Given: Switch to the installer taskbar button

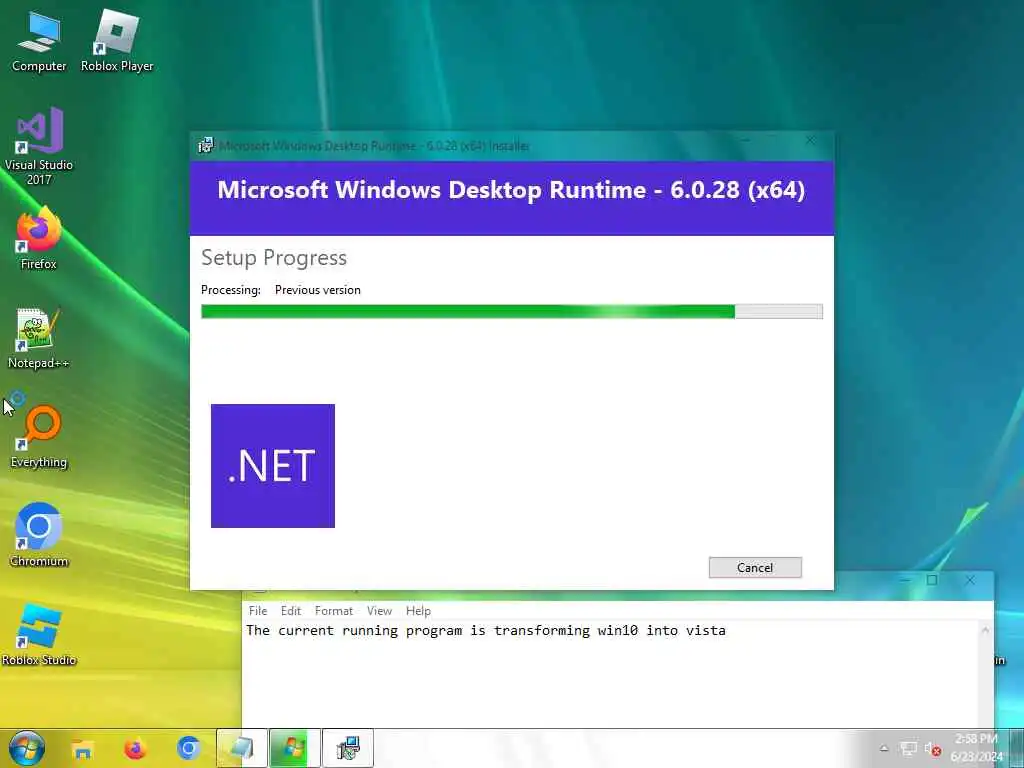Looking at the screenshot, I should pyautogui.click(x=348, y=748).
